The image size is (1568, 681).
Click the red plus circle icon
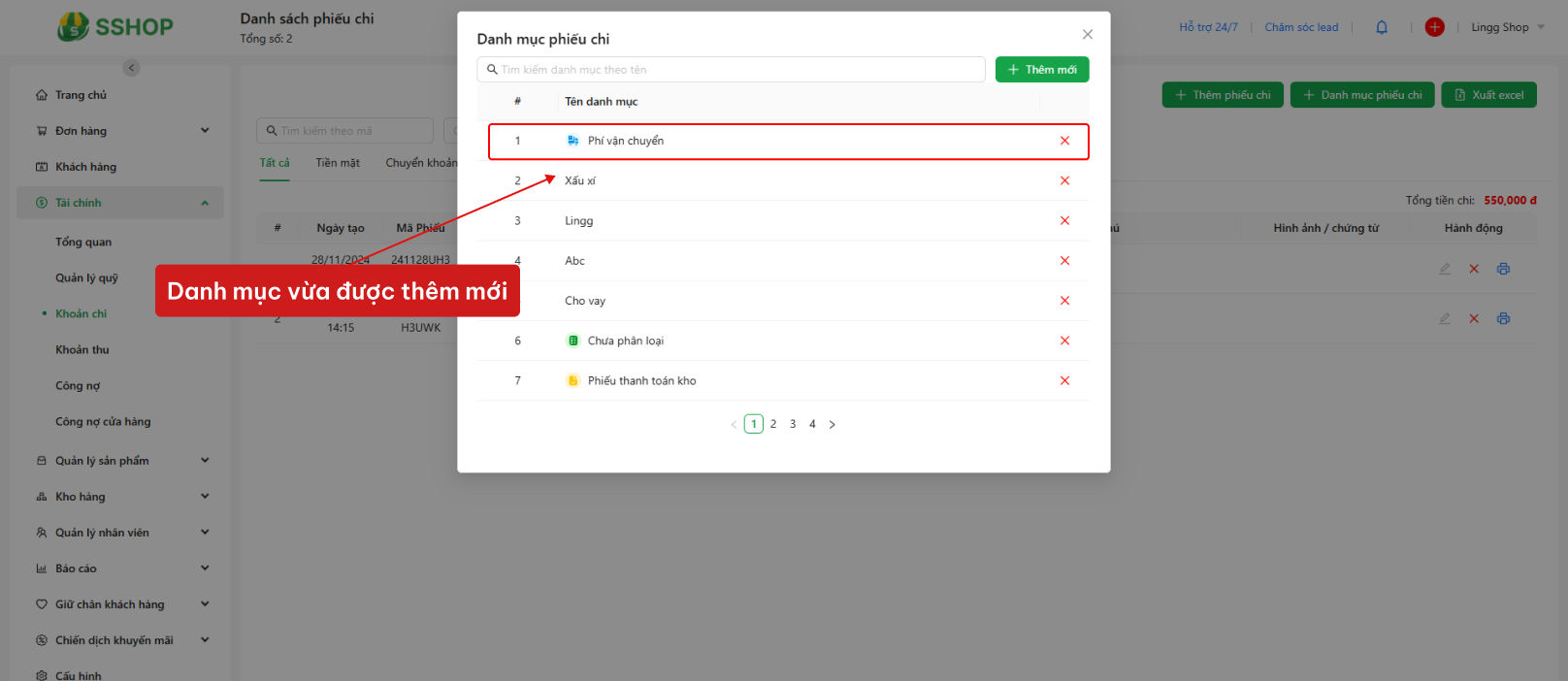click(1434, 27)
